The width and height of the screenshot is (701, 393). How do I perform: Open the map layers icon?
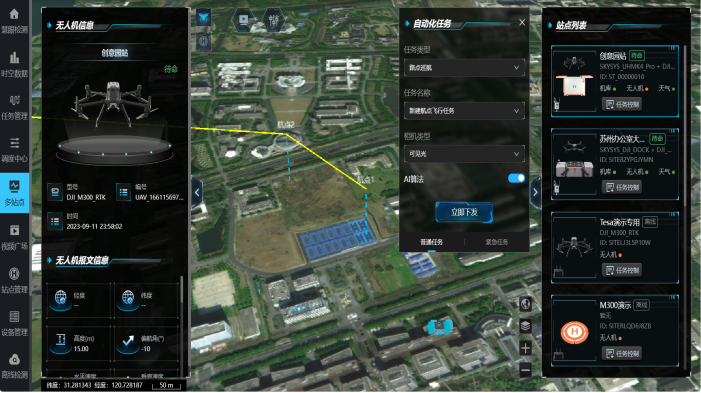(x=525, y=326)
